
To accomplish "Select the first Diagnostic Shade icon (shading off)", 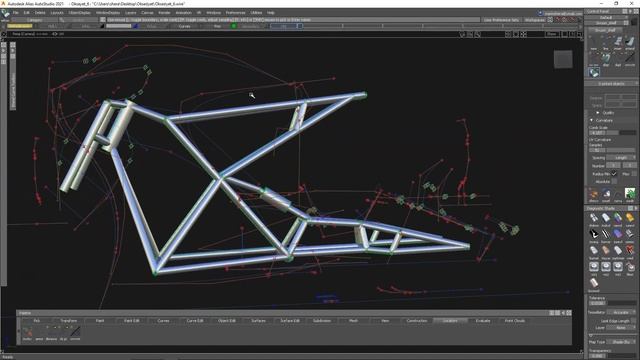I will pos(593,219).
